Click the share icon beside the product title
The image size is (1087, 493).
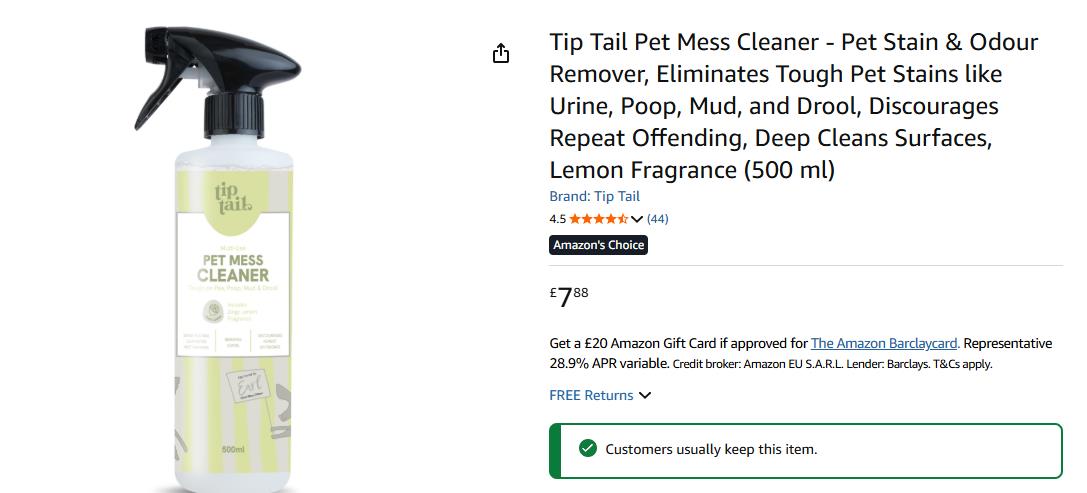501,53
